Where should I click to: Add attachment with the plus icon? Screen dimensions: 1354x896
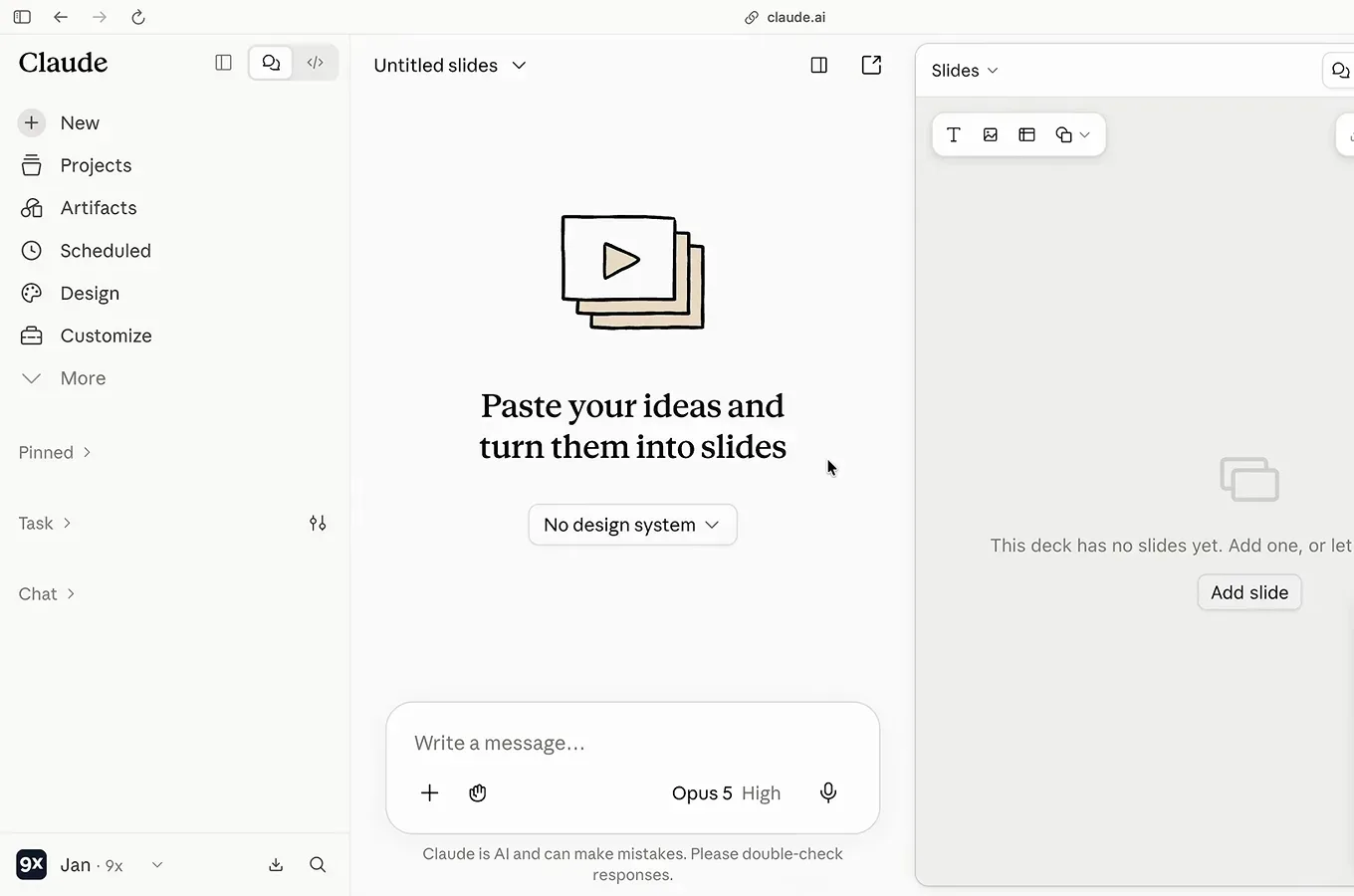pos(429,792)
